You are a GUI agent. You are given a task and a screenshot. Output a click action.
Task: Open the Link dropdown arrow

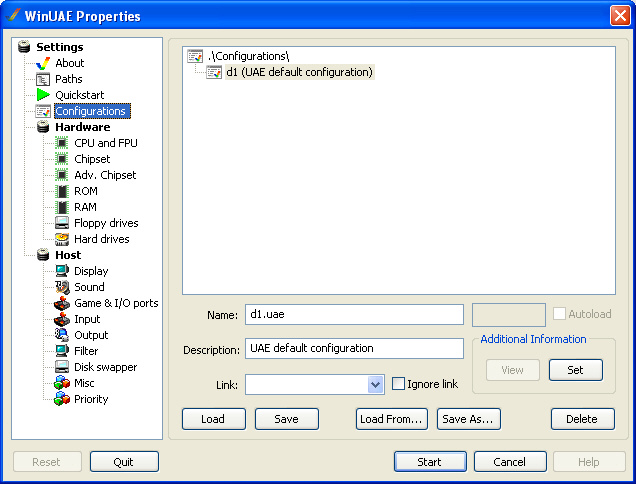coord(376,384)
